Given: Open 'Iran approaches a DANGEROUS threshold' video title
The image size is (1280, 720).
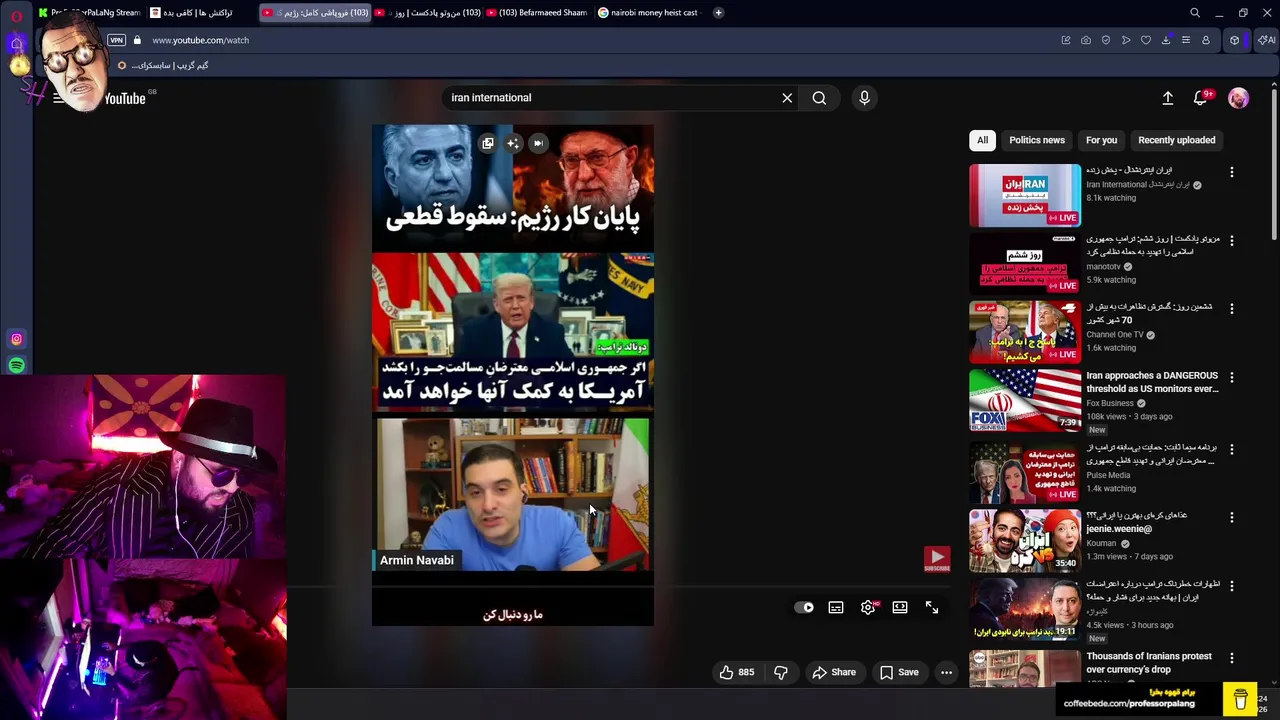Looking at the screenshot, I should (x=1152, y=382).
